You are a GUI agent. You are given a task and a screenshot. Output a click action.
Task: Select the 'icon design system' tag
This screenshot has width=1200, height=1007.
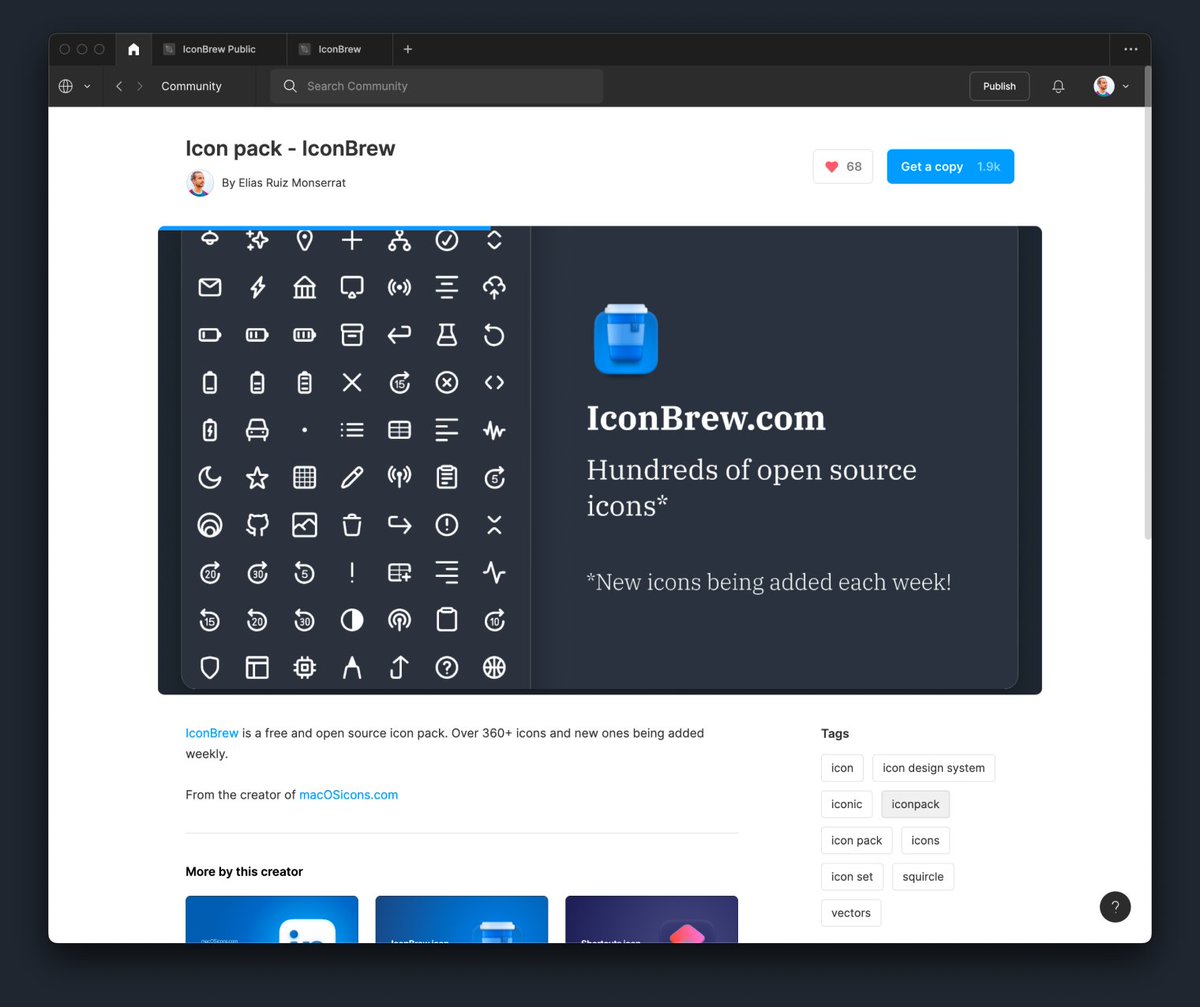coord(934,768)
